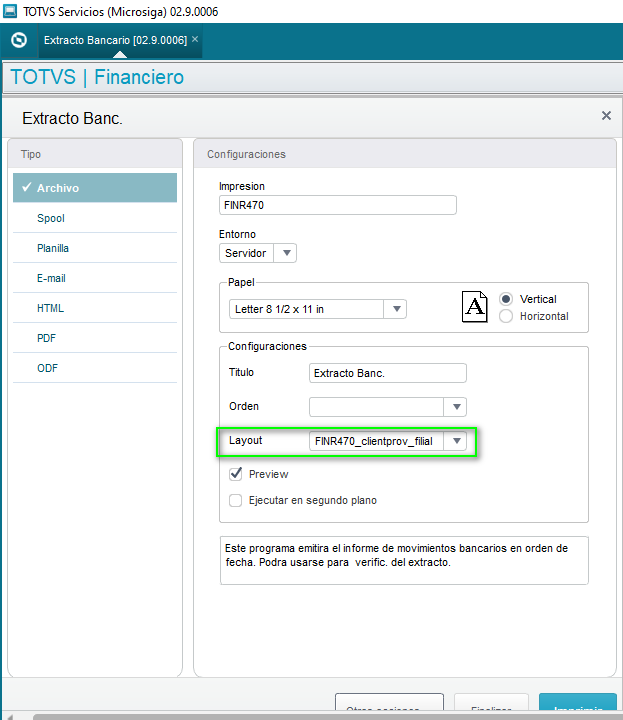Click the Impresion field containing FINR470

coord(337,205)
